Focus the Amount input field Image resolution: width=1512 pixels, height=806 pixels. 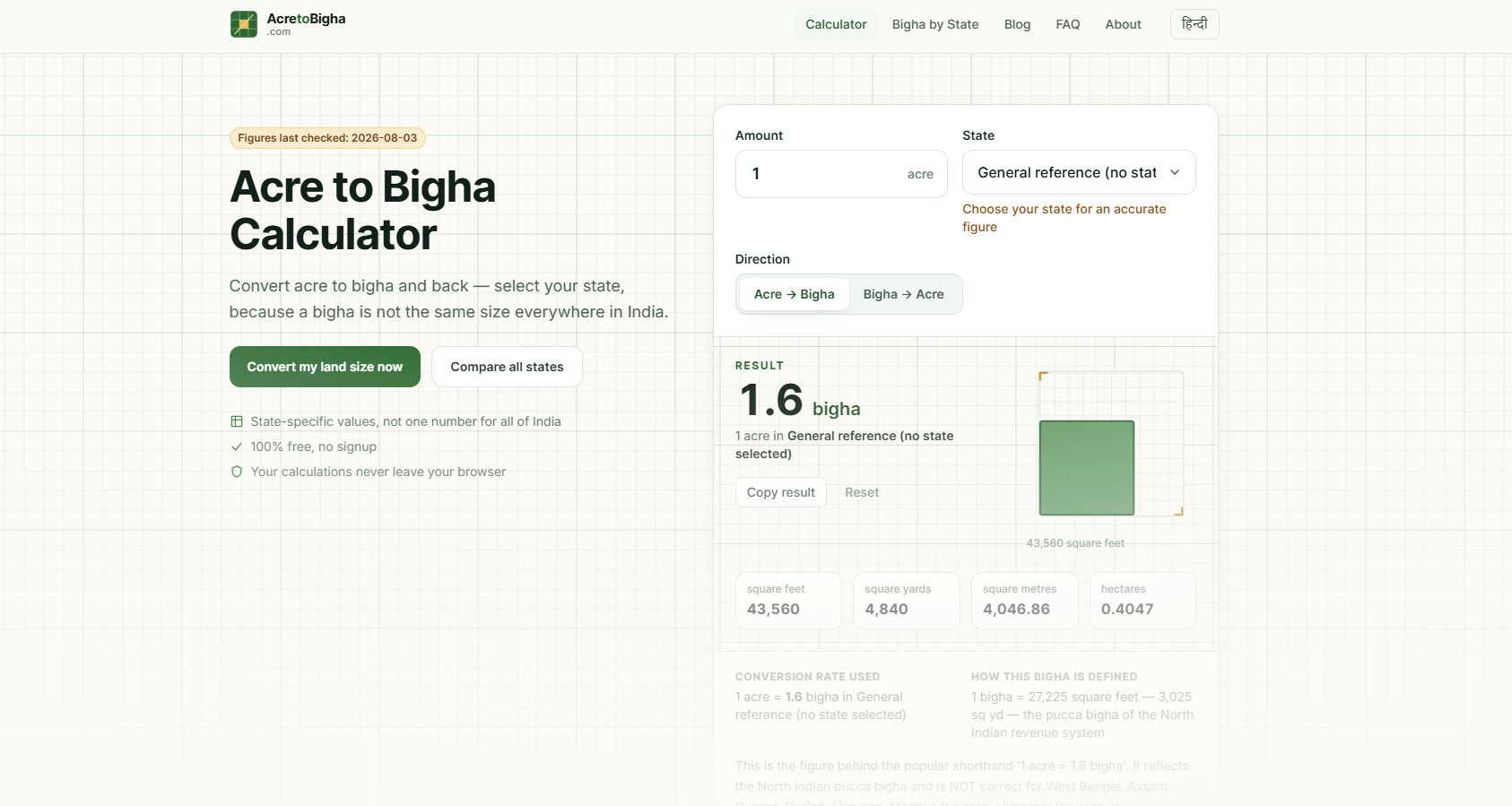tap(841, 174)
